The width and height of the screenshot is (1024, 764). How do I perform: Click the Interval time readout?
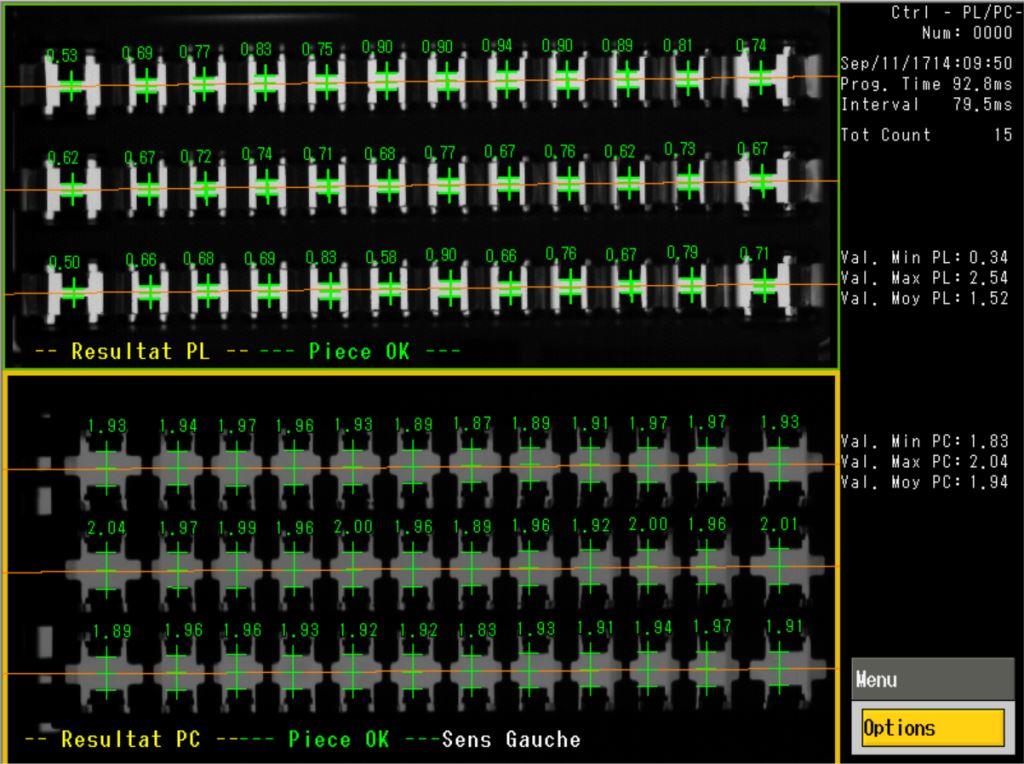(x=926, y=105)
